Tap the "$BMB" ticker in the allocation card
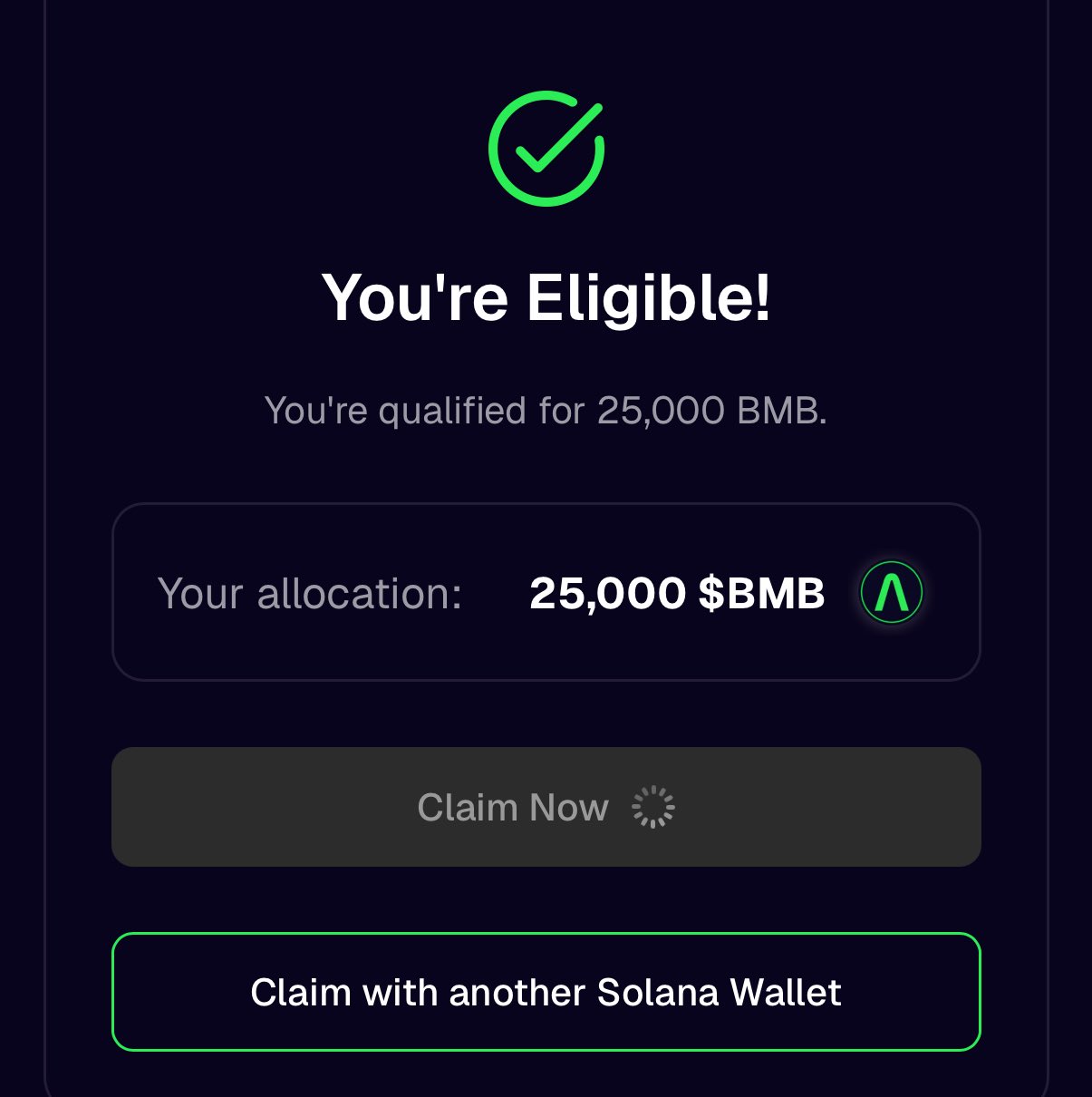This screenshot has width=1092, height=1097. coord(762,594)
